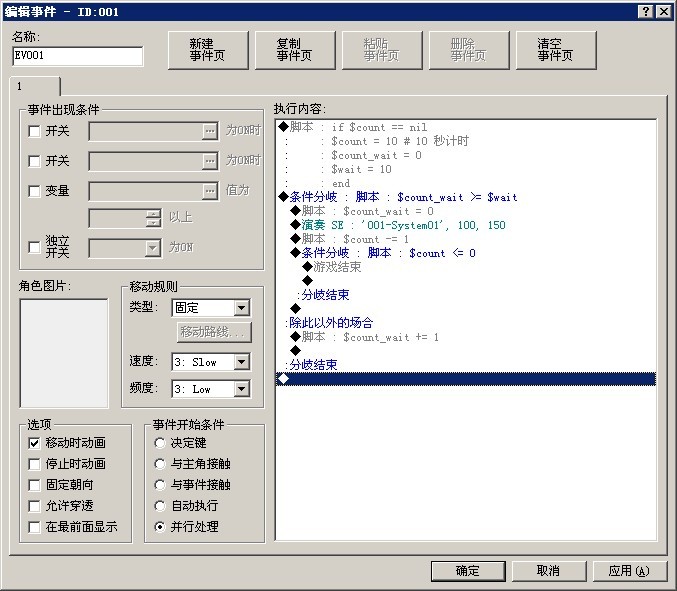The width and height of the screenshot is (677, 591).
Task: Open the 频度 dropdown showing 3: Low
Action: [211, 389]
